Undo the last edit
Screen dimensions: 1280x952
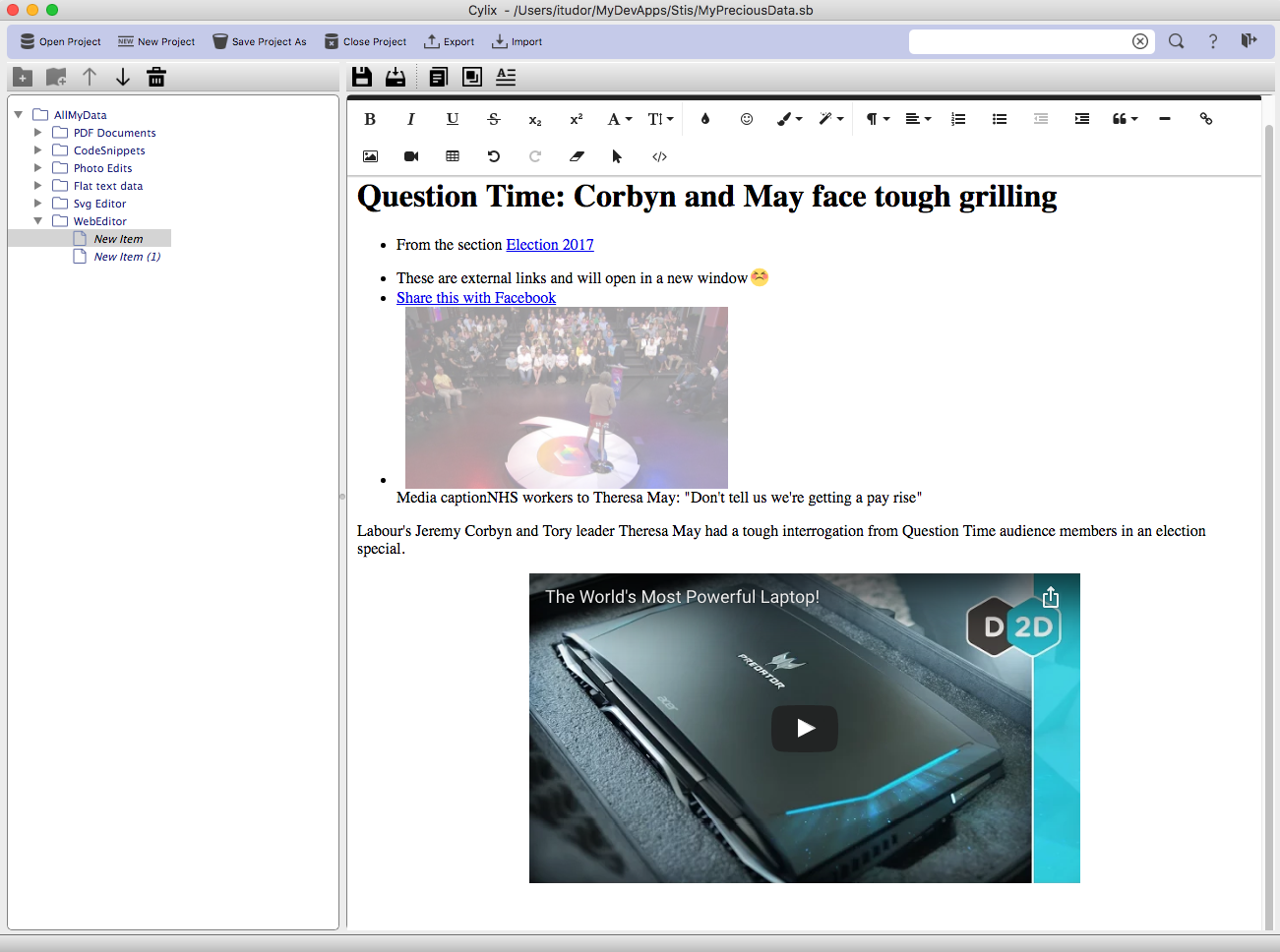pyautogui.click(x=494, y=156)
